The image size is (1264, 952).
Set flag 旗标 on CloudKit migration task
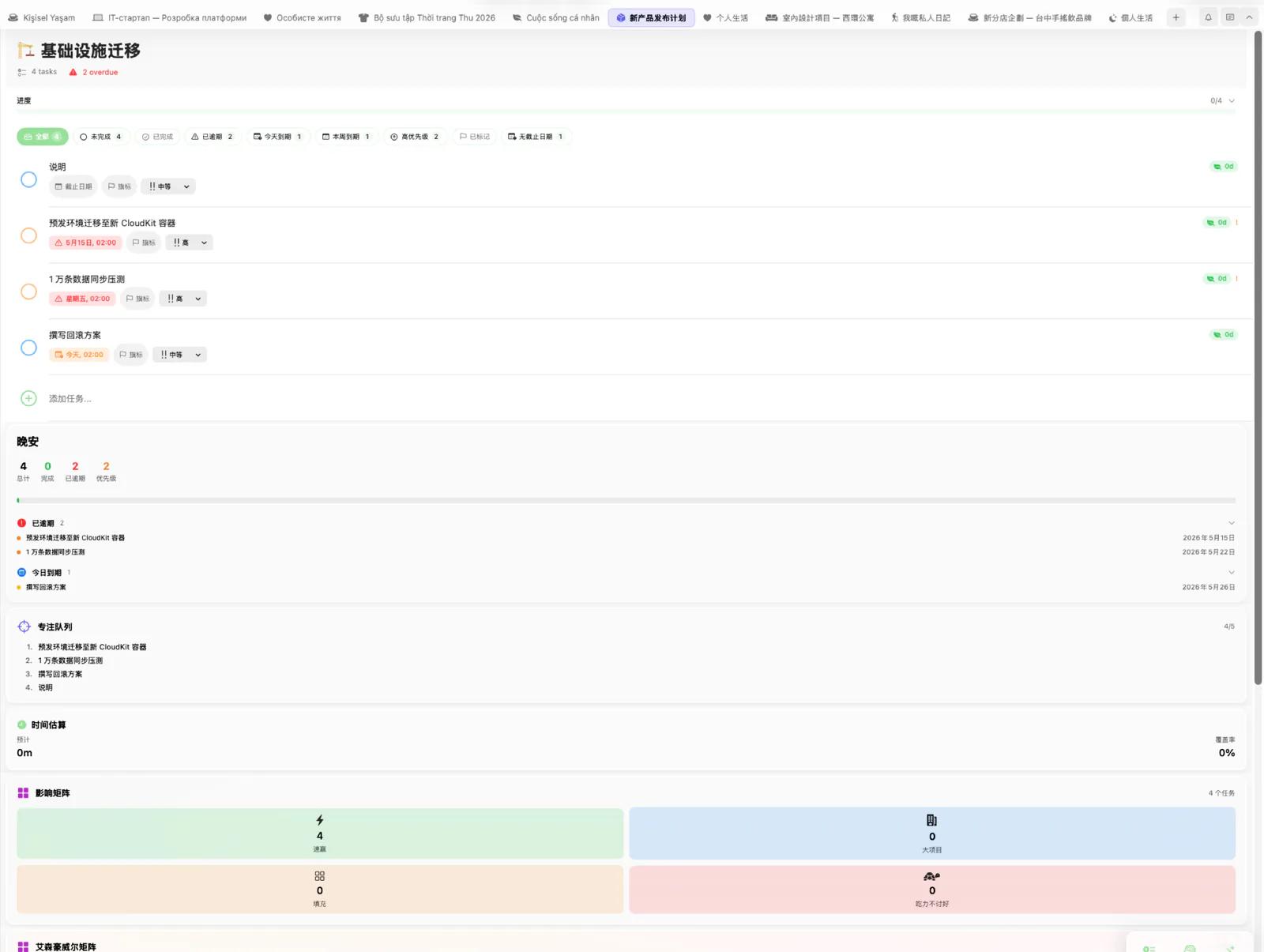pos(144,243)
